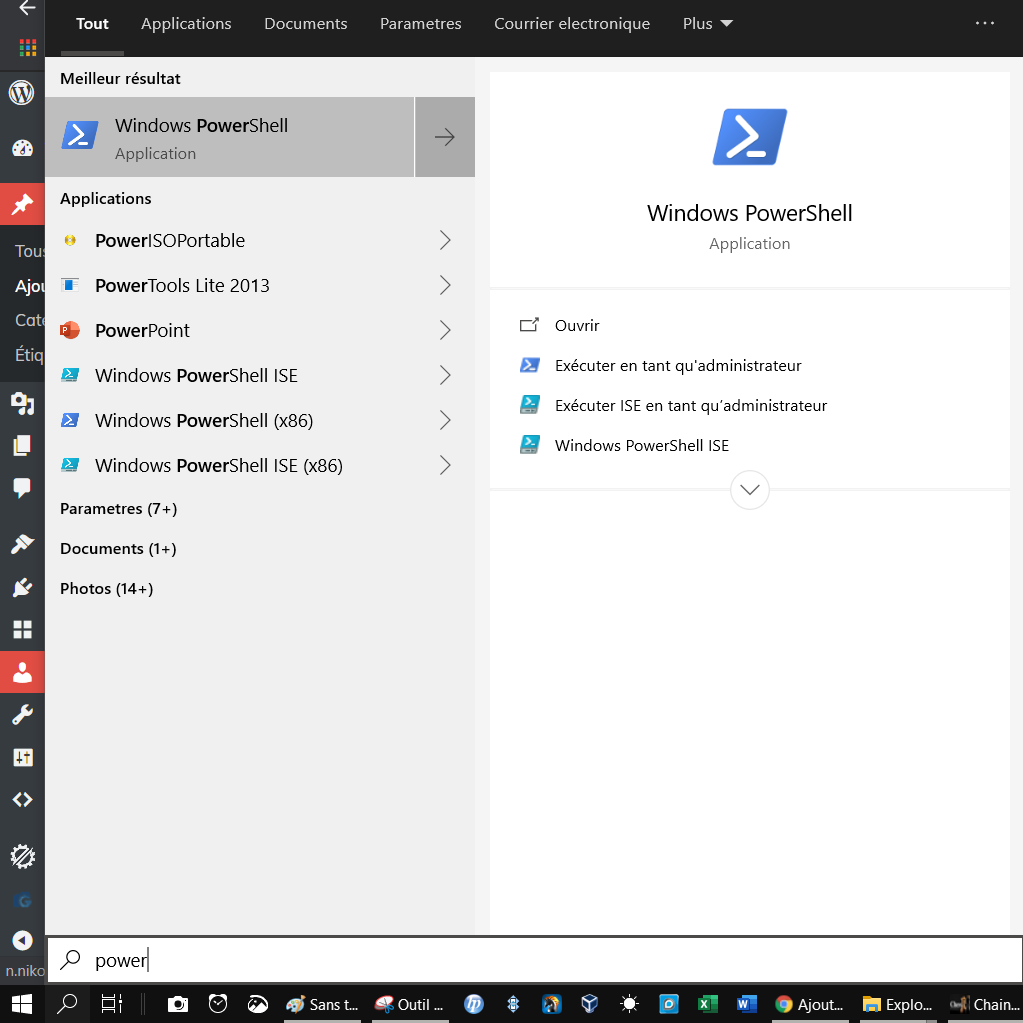Expand PowerISOPortable result chevron
The width and height of the screenshot is (1023, 1023).
click(445, 241)
